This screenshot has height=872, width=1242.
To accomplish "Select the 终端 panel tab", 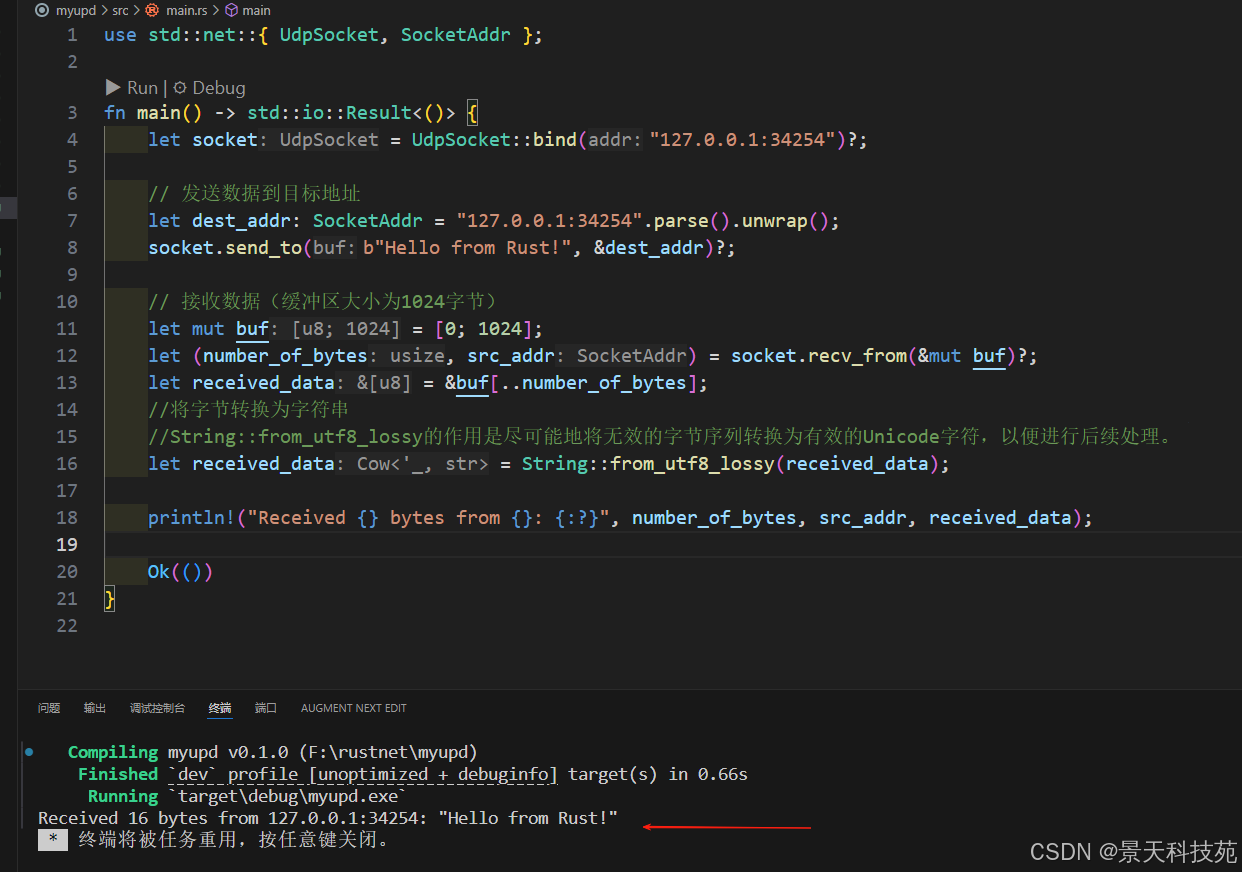I will point(220,708).
